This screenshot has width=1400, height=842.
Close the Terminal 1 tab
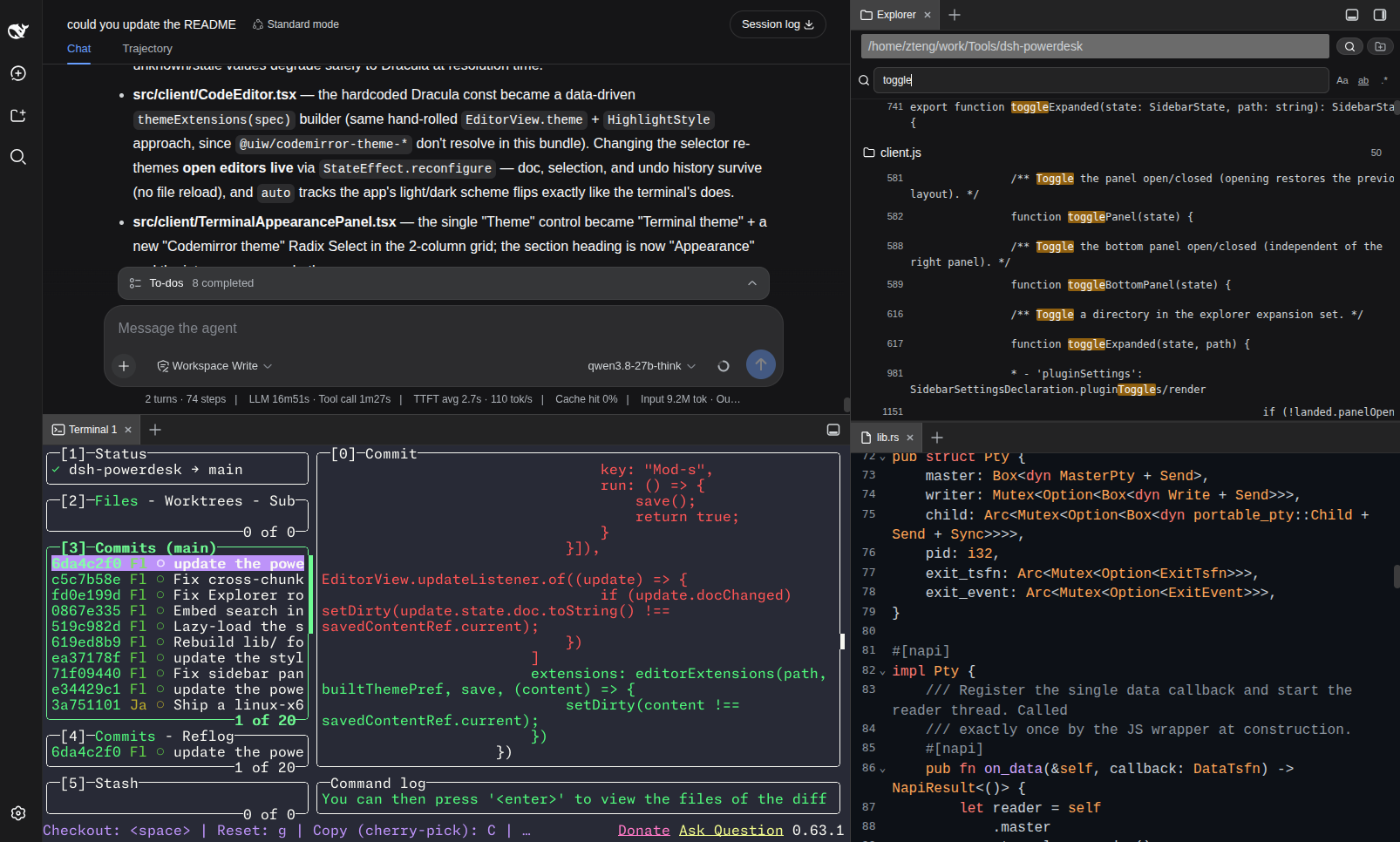coord(128,430)
